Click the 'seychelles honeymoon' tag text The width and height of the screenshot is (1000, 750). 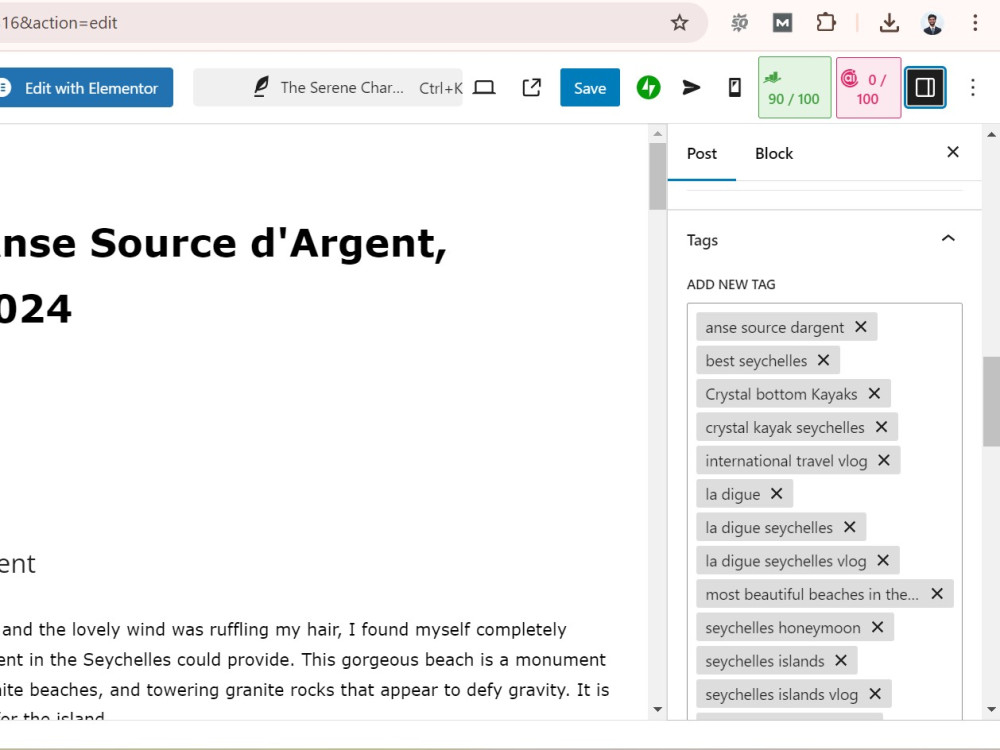[x=783, y=628]
